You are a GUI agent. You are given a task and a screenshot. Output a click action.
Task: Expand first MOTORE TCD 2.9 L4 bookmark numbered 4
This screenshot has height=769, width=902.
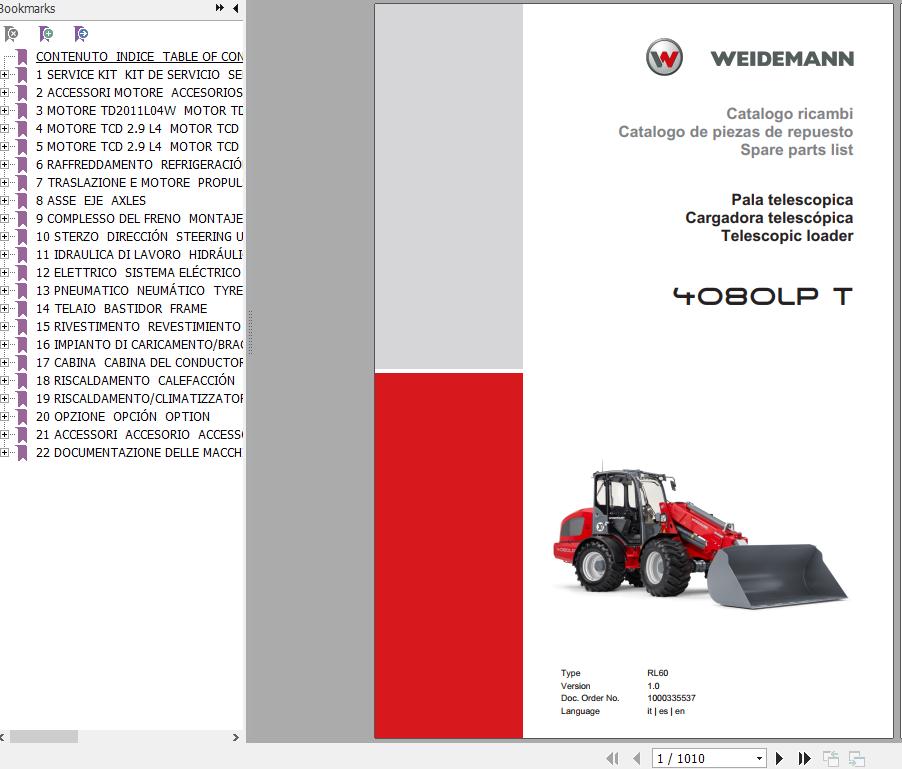[5, 129]
